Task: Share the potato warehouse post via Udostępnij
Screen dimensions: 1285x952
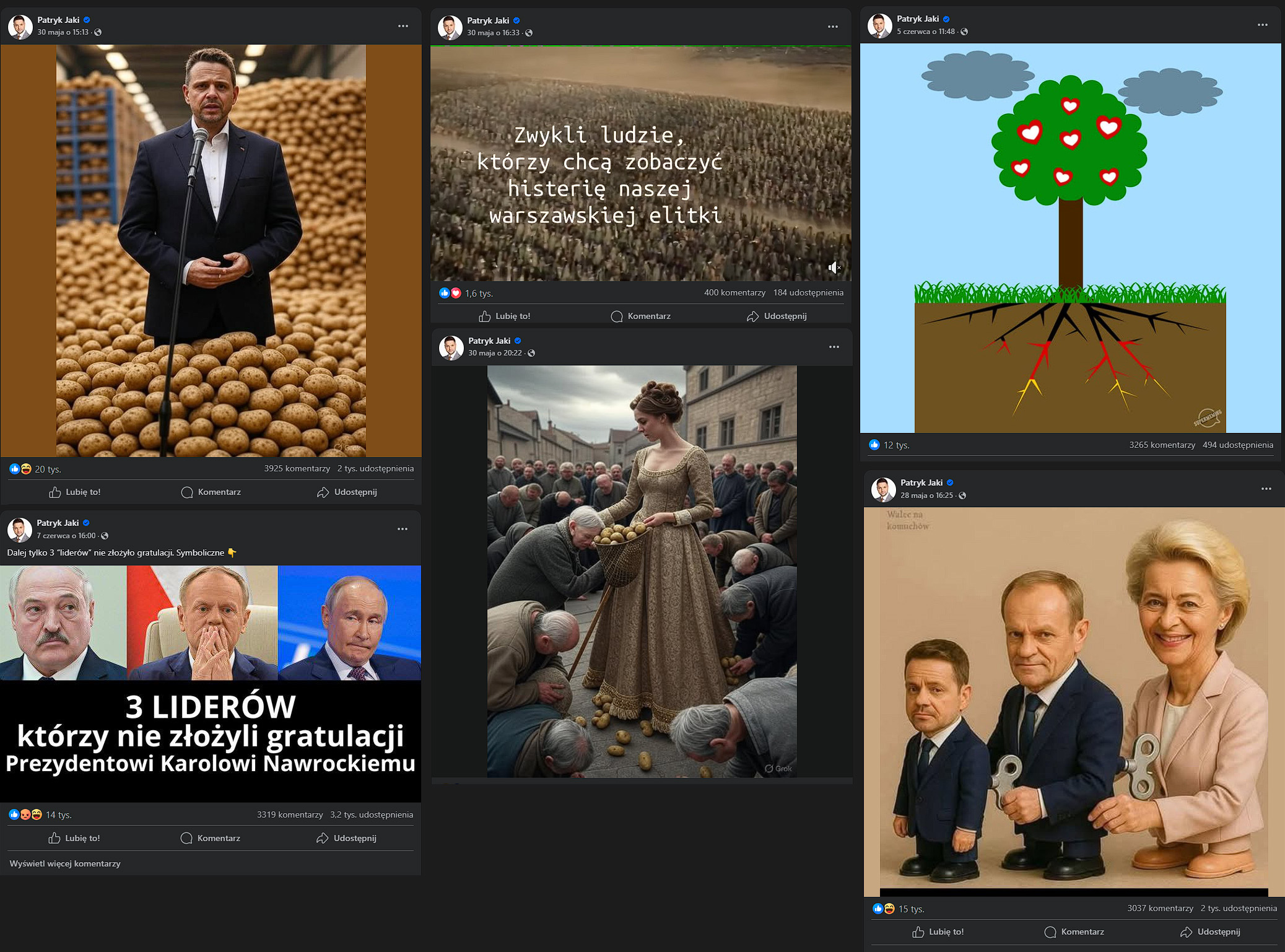Action: (347, 492)
